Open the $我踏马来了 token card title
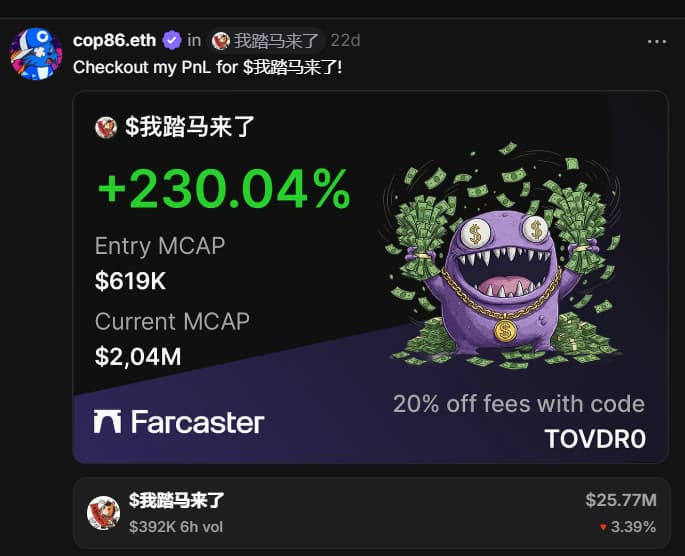The width and height of the screenshot is (685, 556). click(x=176, y=501)
